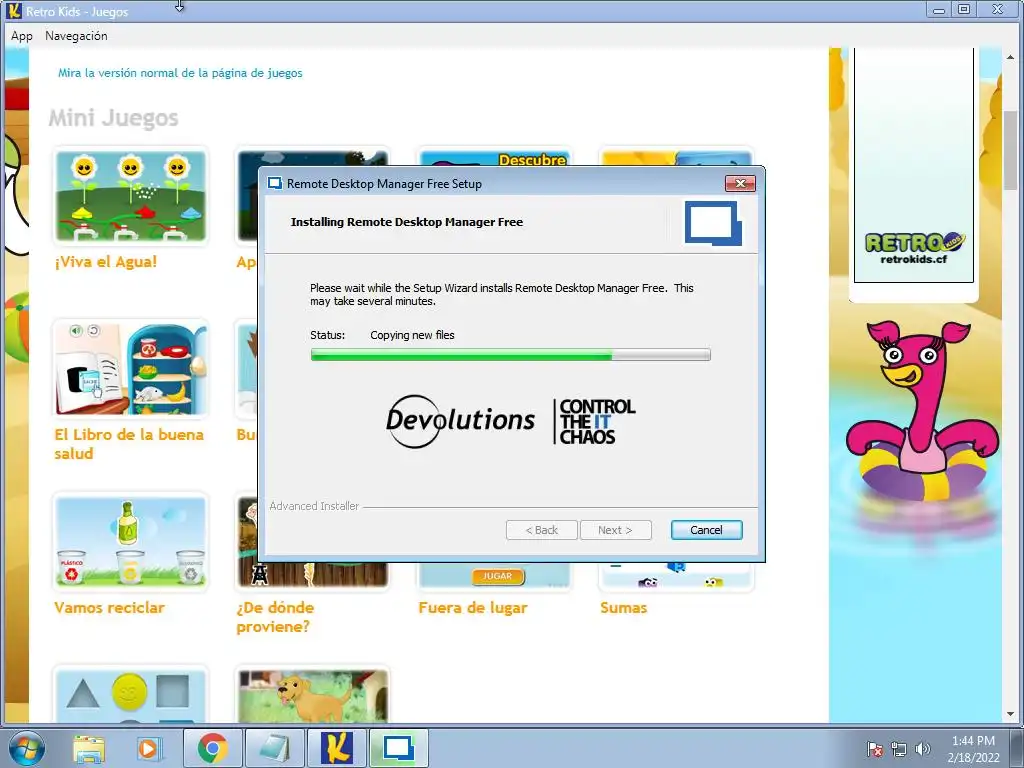Click the page scrollbar down arrow
The width and height of the screenshot is (1024, 768).
pyautogui.click(x=1010, y=714)
